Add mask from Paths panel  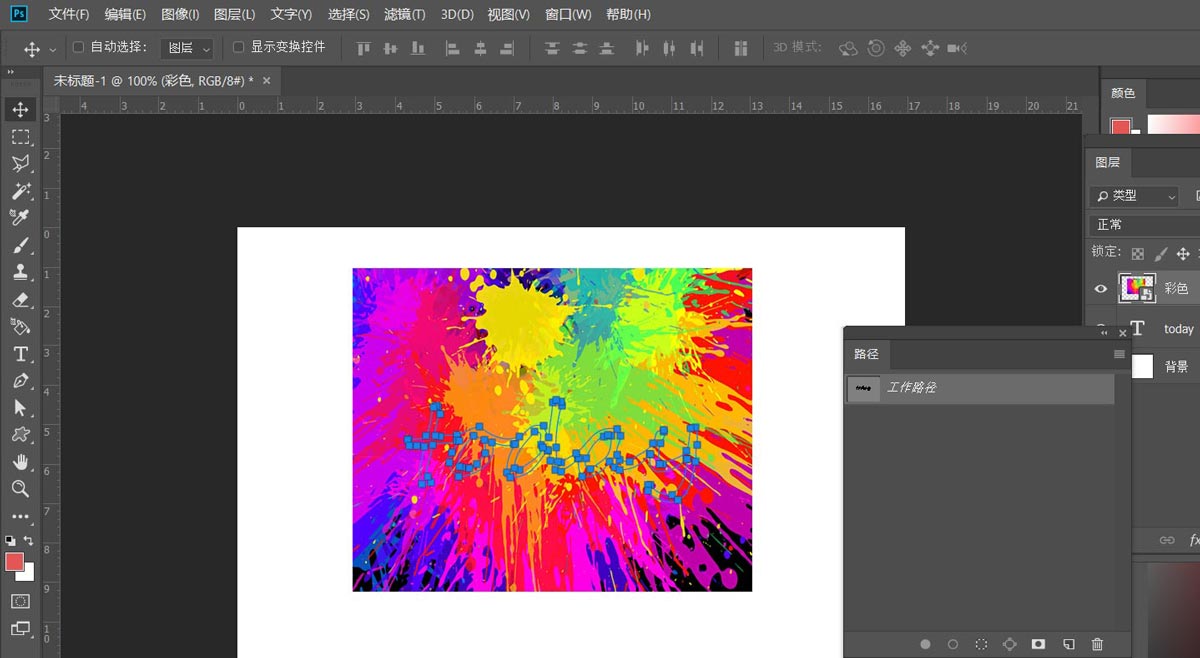(x=1038, y=645)
